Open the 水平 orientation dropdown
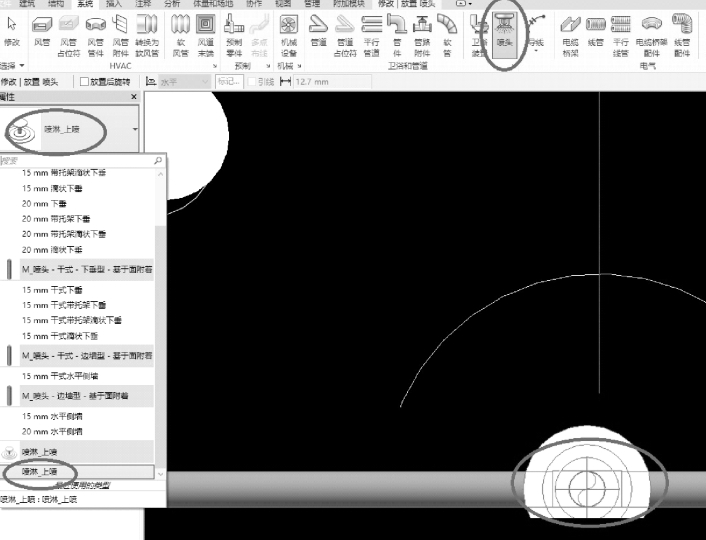Screen dimensions: 706x540 (x=184, y=82)
